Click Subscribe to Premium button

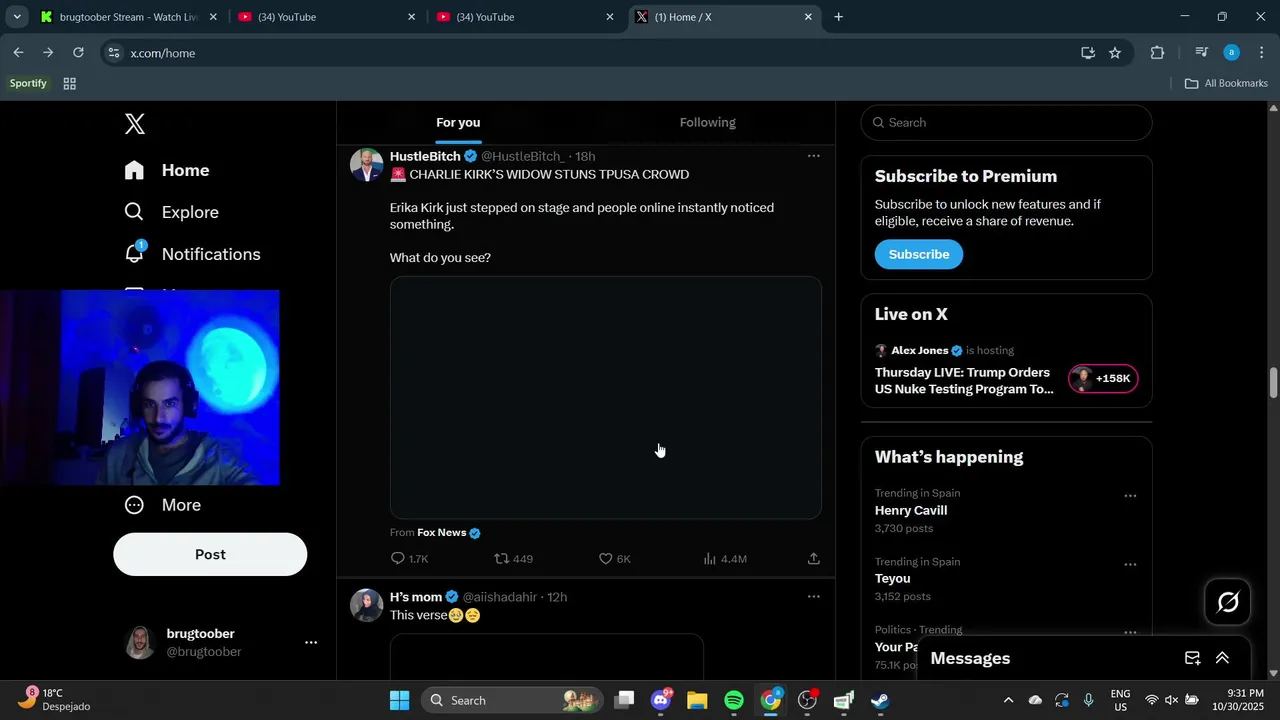[919, 254]
